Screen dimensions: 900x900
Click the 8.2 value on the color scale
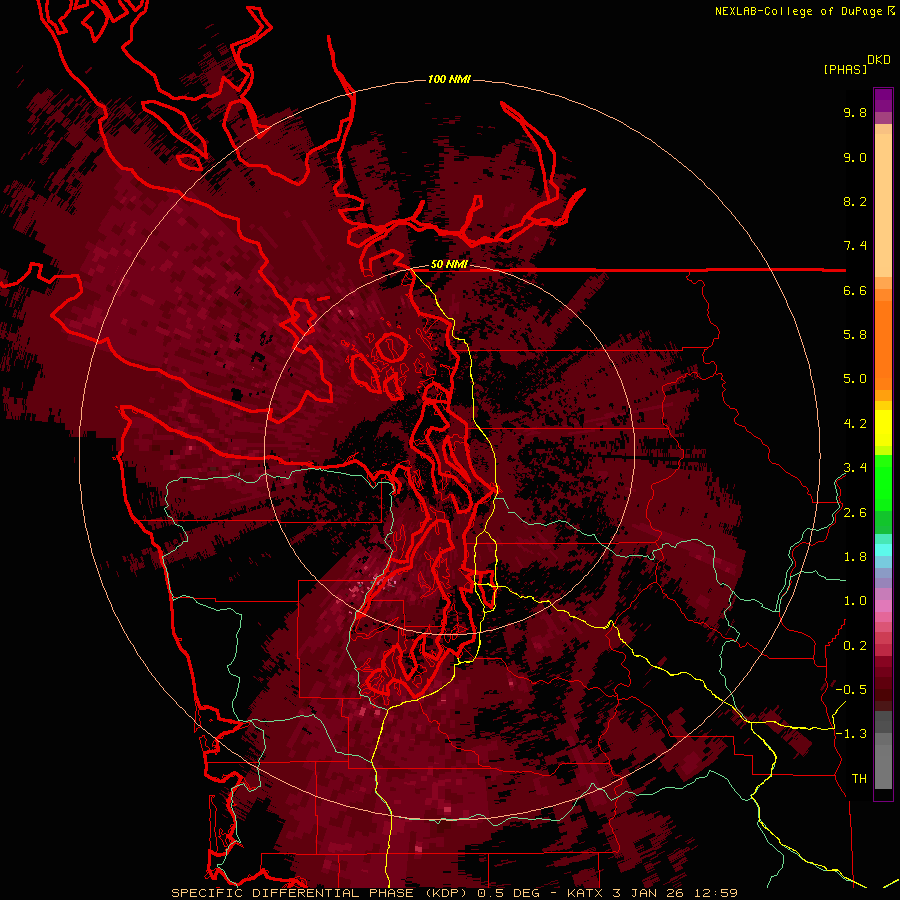855,201
